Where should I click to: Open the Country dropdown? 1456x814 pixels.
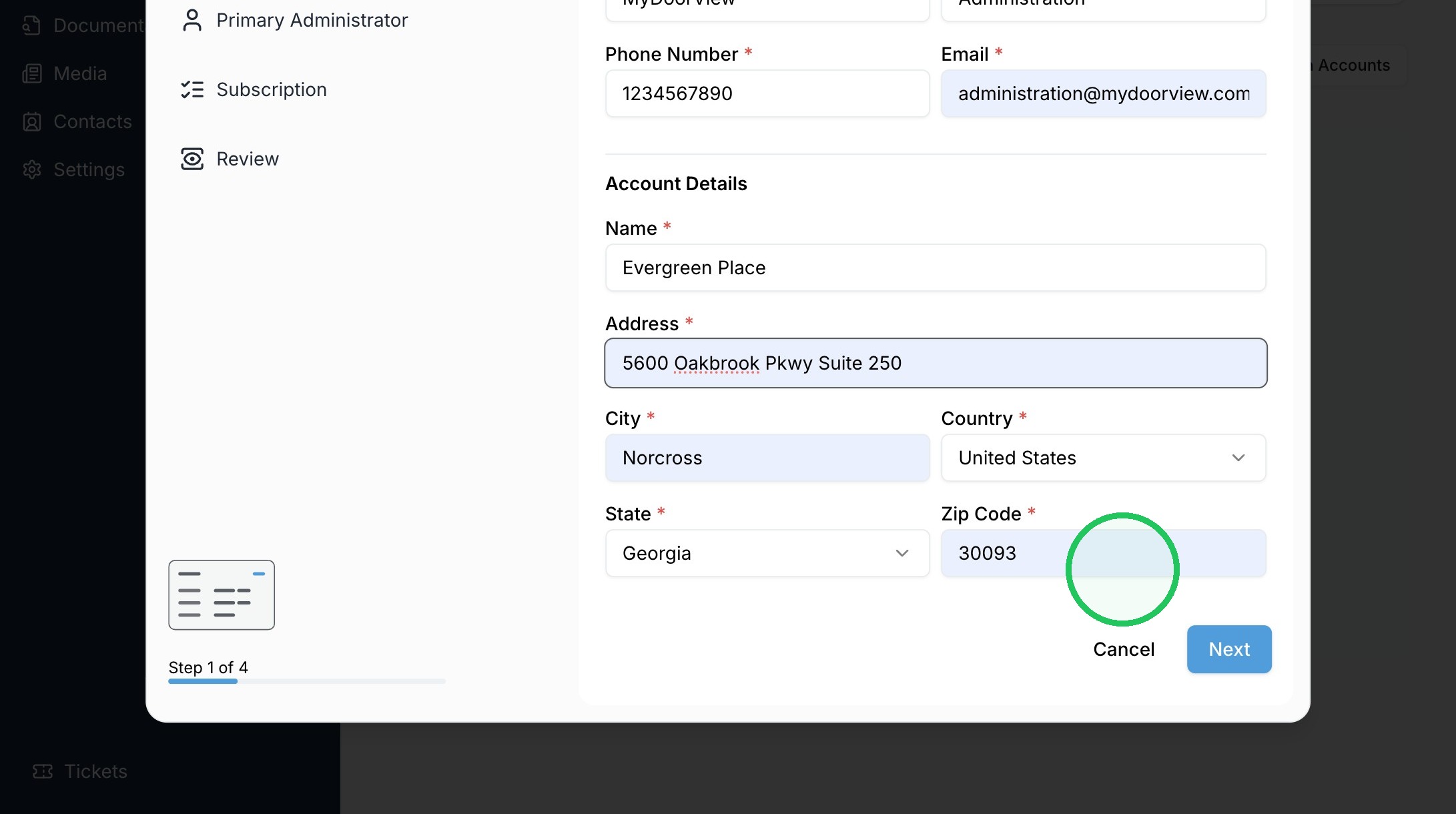coord(1103,458)
